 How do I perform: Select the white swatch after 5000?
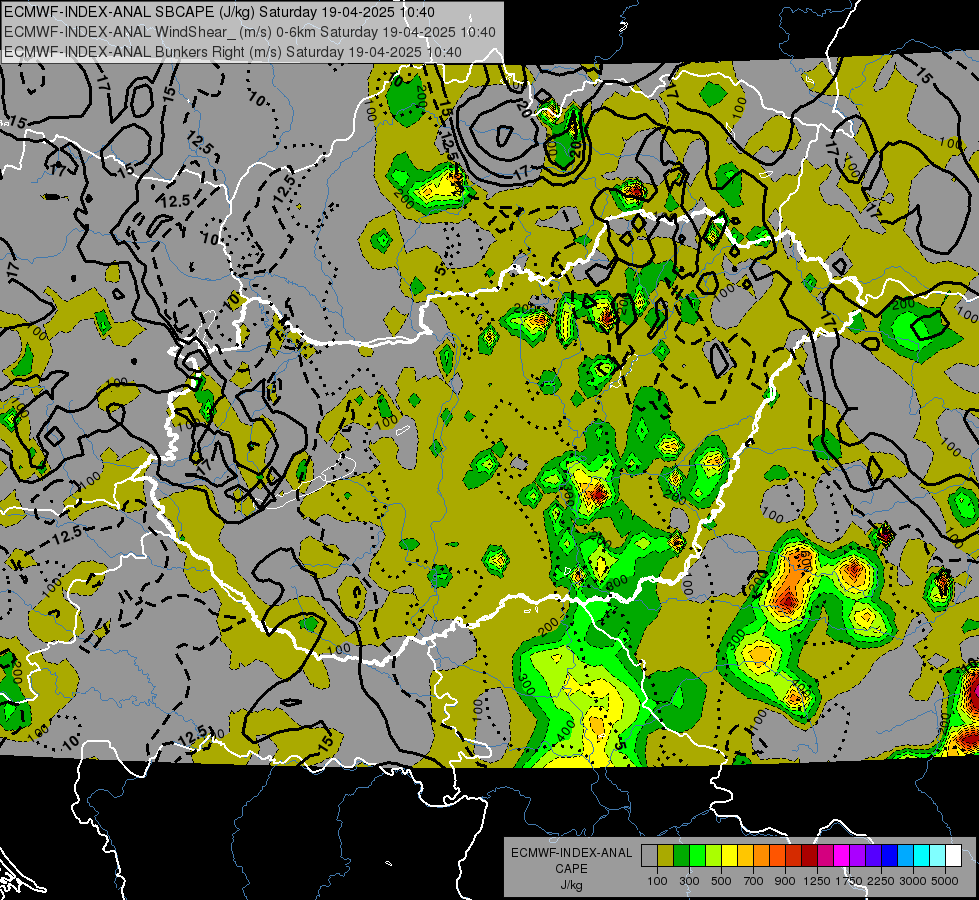(x=953, y=856)
